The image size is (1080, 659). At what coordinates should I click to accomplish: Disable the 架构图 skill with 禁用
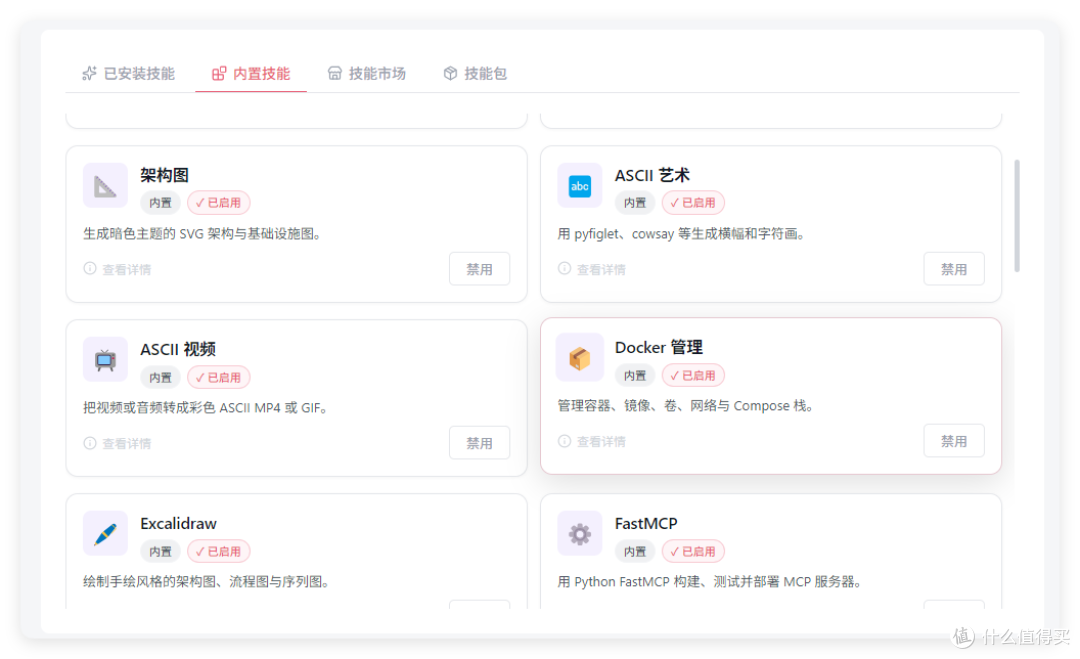point(479,269)
